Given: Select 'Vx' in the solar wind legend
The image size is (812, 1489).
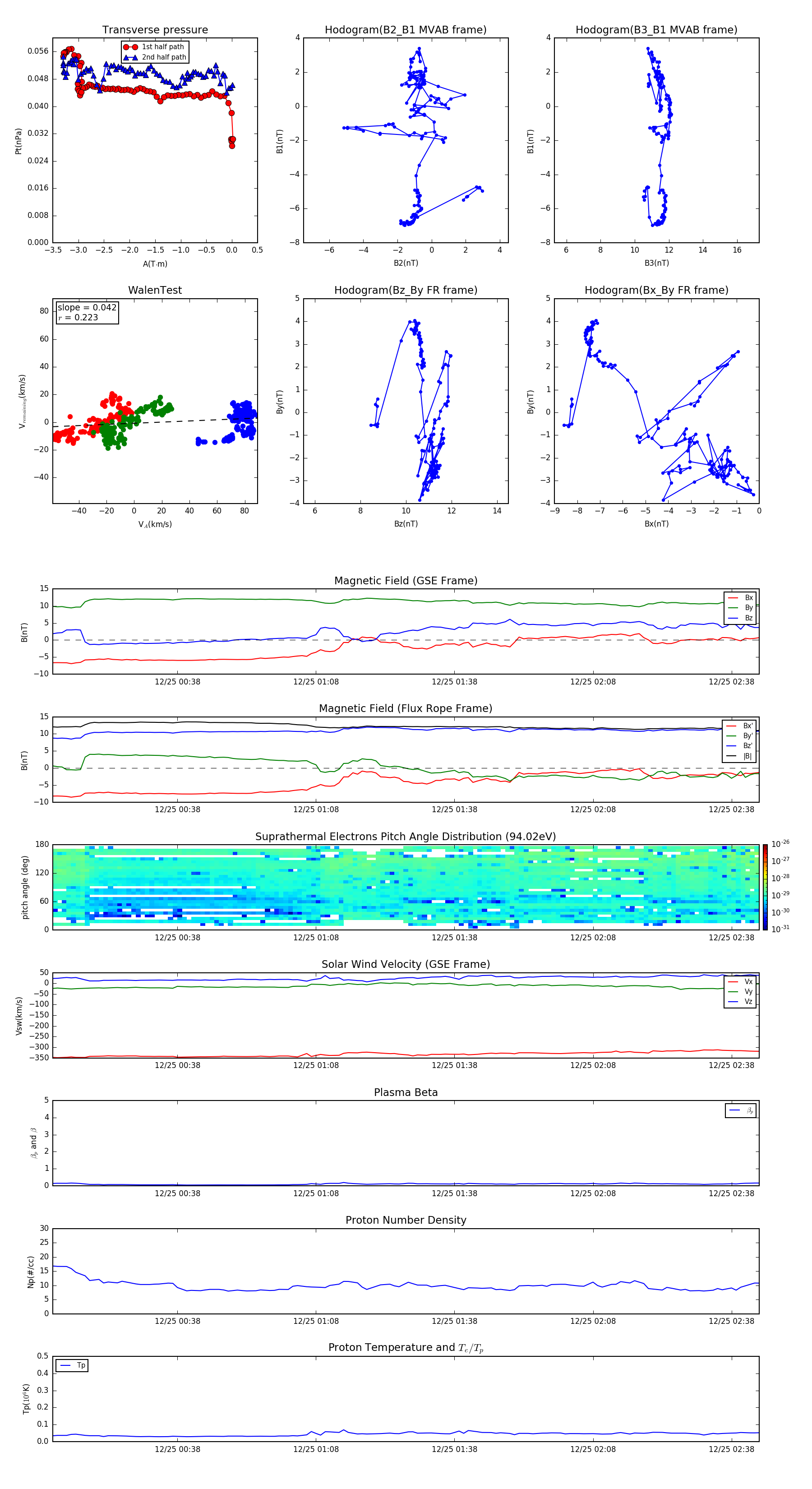Looking at the screenshot, I should [741, 981].
